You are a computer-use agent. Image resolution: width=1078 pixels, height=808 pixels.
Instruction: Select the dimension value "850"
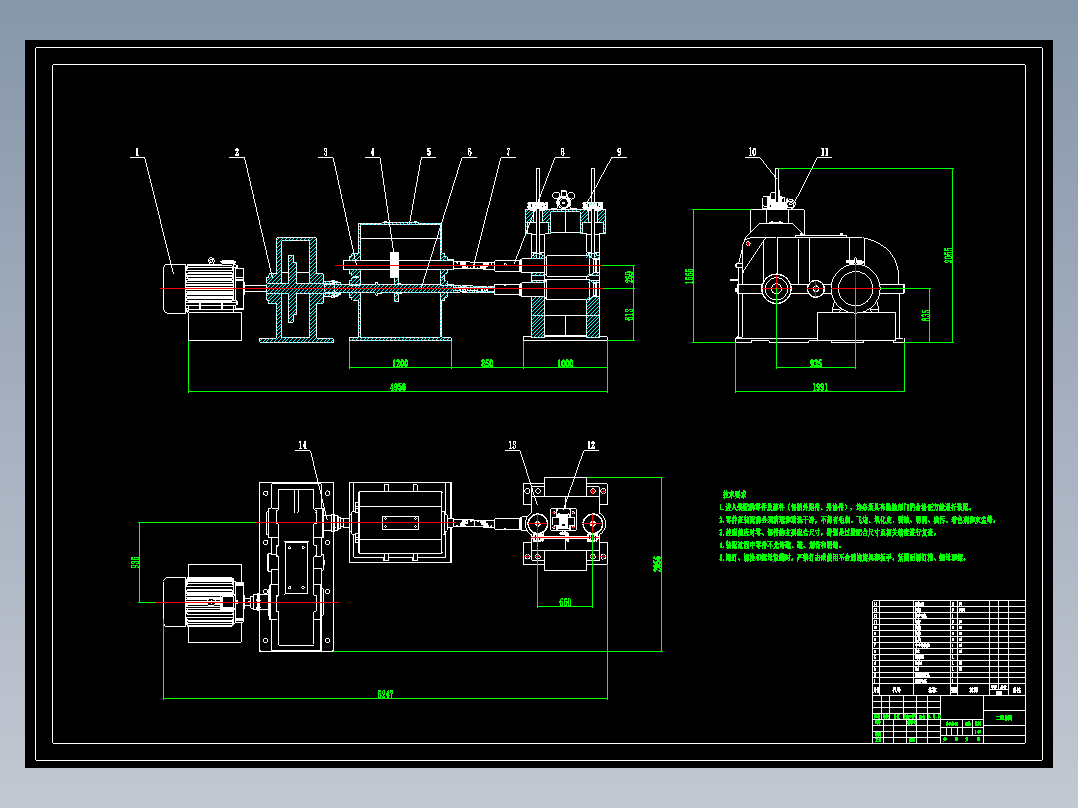pyautogui.click(x=487, y=363)
